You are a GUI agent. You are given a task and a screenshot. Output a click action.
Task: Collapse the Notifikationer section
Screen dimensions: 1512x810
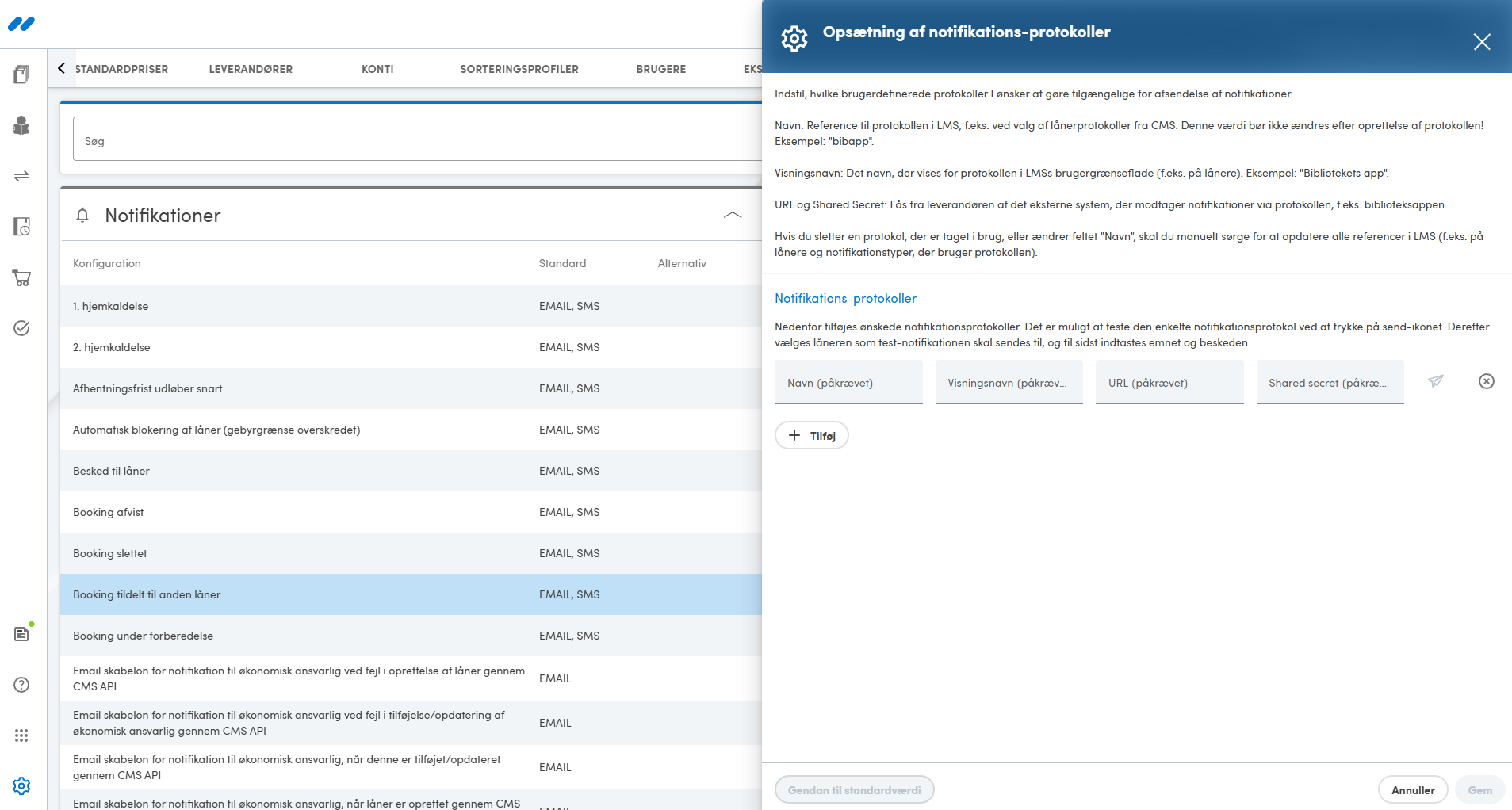pos(733,215)
